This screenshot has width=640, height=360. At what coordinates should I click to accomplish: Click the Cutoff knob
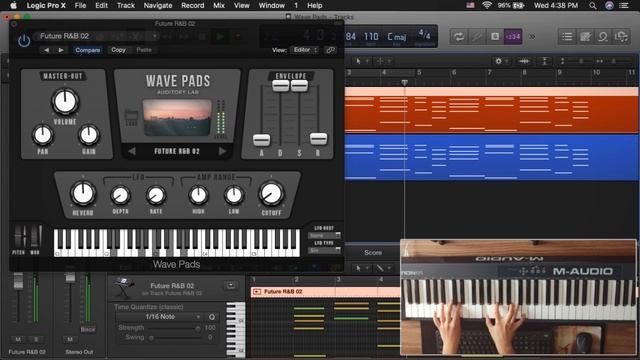271,193
